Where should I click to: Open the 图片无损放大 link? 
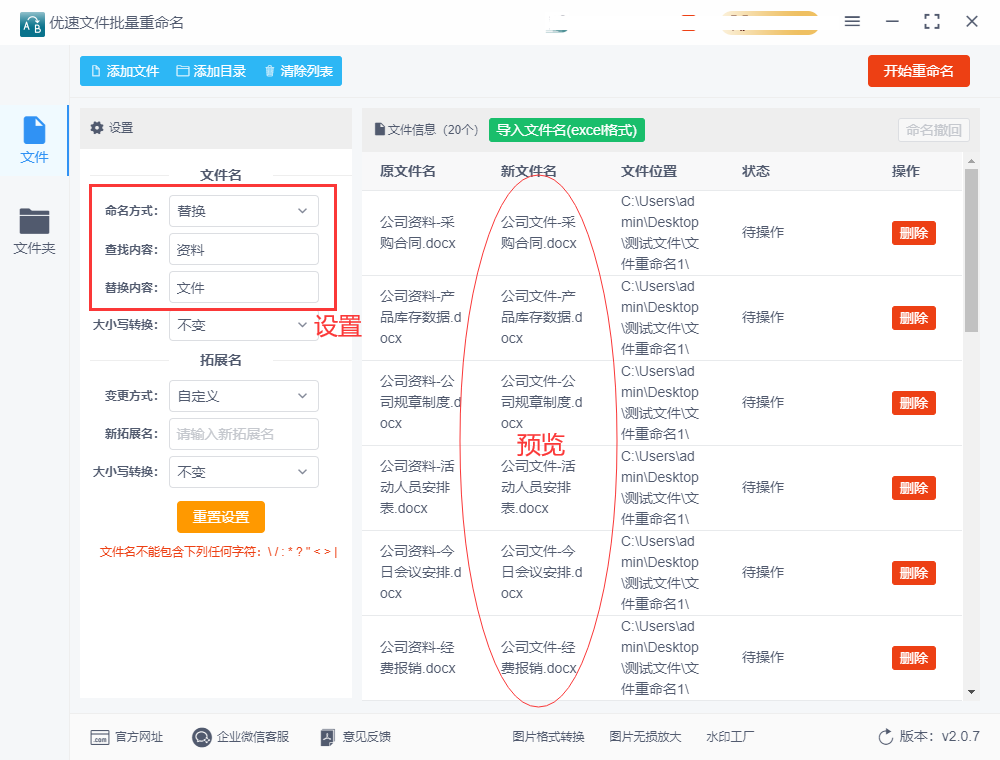[x=645, y=737]
